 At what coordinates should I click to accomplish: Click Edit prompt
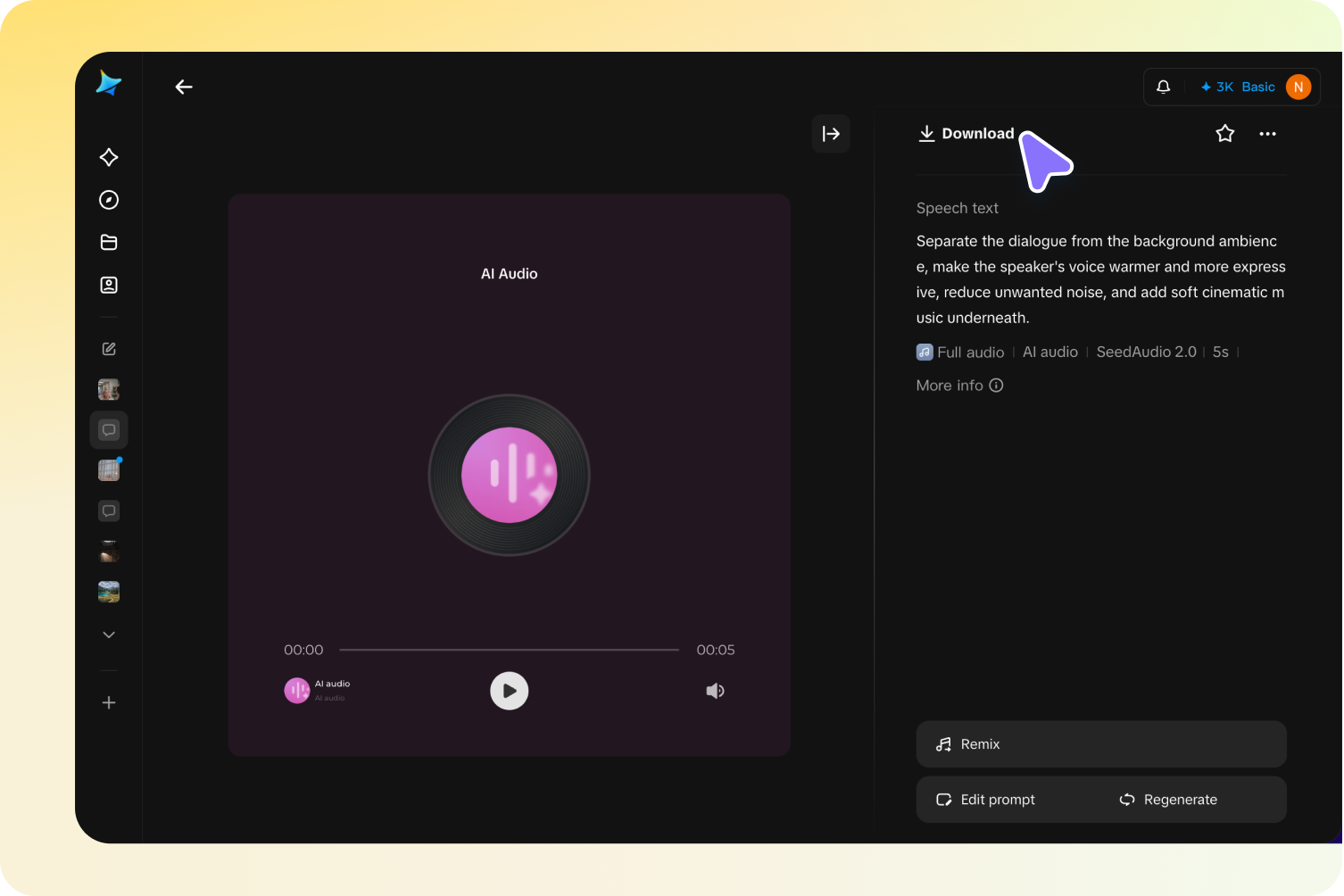(x=986, y=800)
